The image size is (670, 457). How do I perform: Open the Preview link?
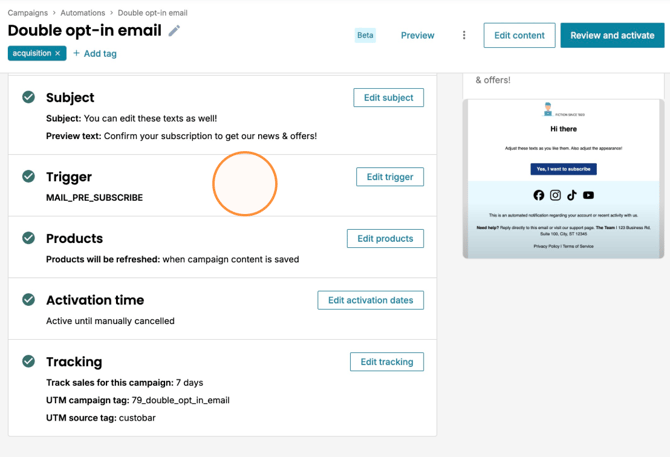click(417, 35)
